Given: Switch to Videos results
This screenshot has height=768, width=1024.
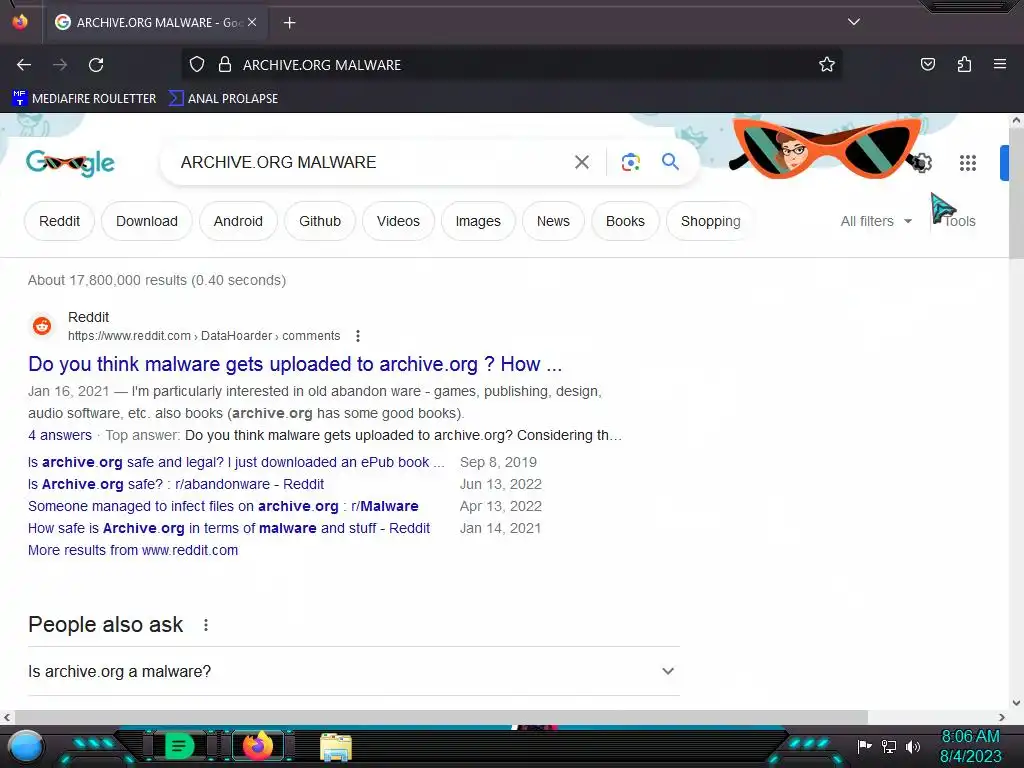Looking at the screenshot, I should click(398, 221).
